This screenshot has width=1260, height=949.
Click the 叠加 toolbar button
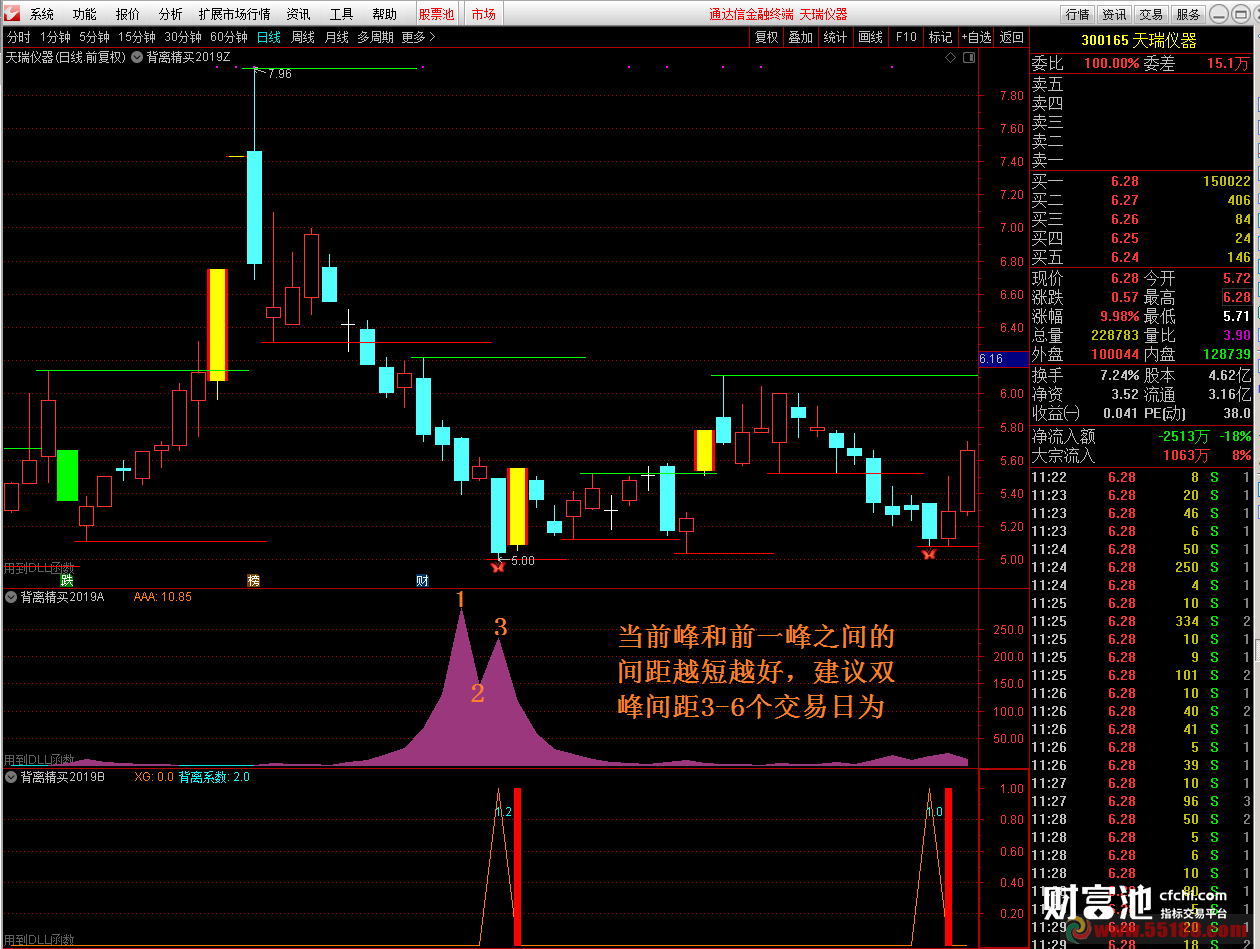click(x=801, y=37)
